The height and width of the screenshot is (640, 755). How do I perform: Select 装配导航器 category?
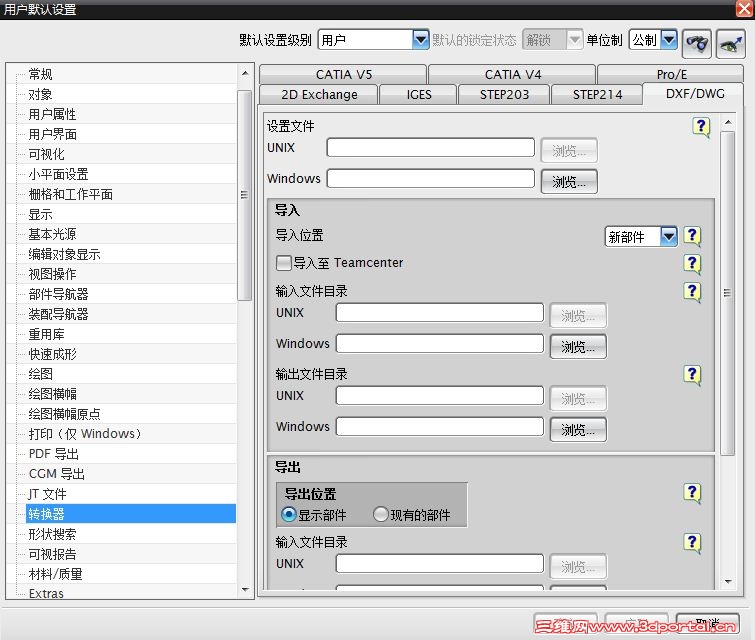click(58, 314)
